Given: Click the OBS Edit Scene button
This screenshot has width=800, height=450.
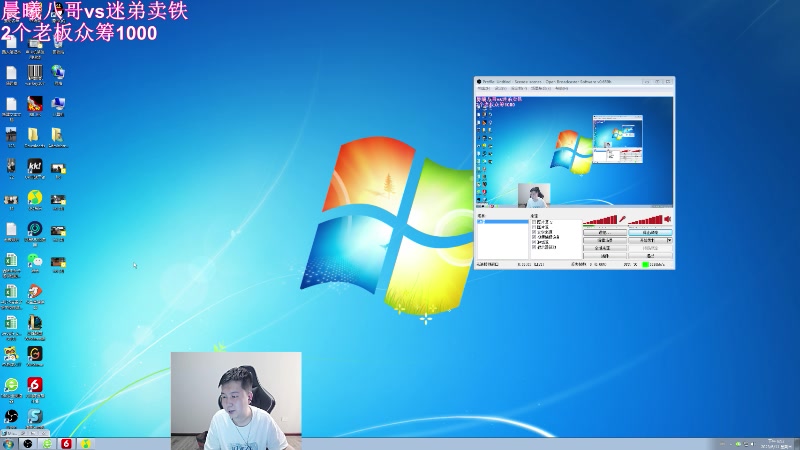Looking at the screenshot, I should point(605,240).
